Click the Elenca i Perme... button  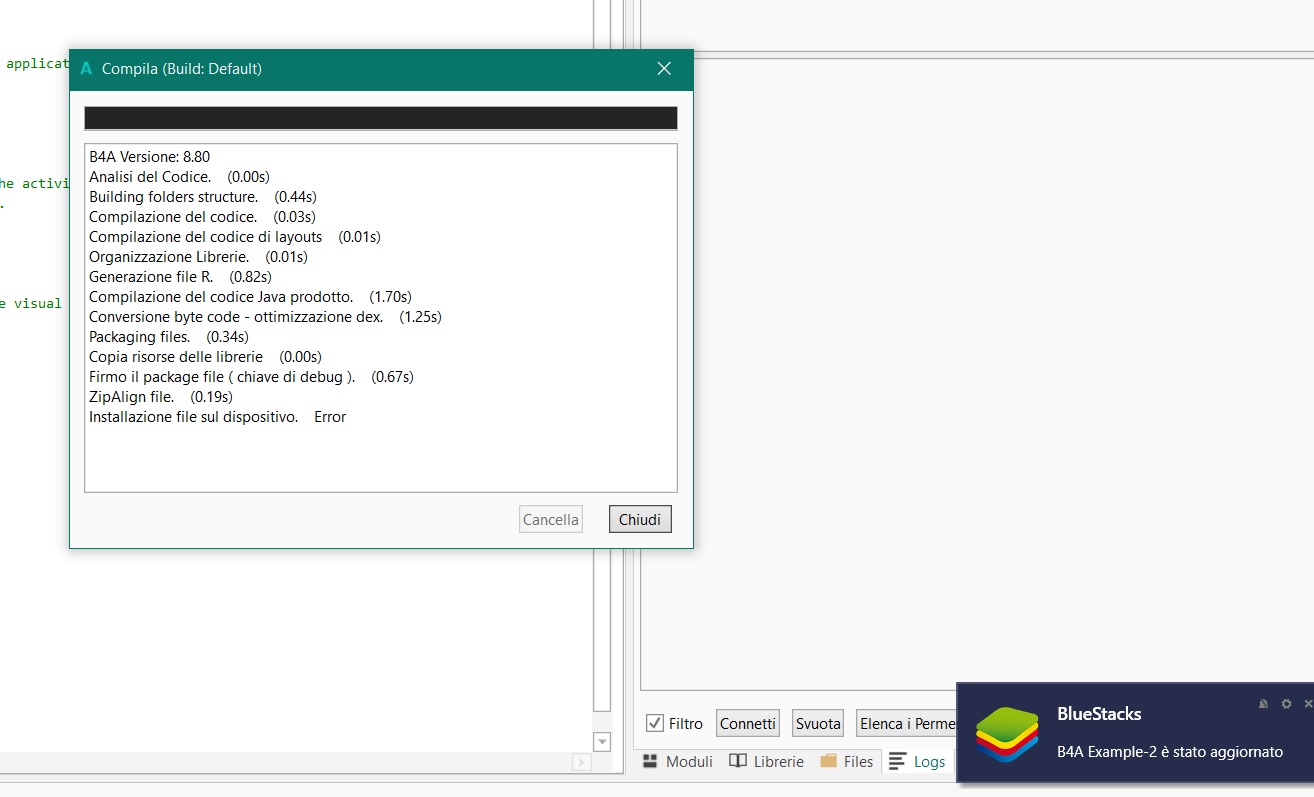coord(907,723)
